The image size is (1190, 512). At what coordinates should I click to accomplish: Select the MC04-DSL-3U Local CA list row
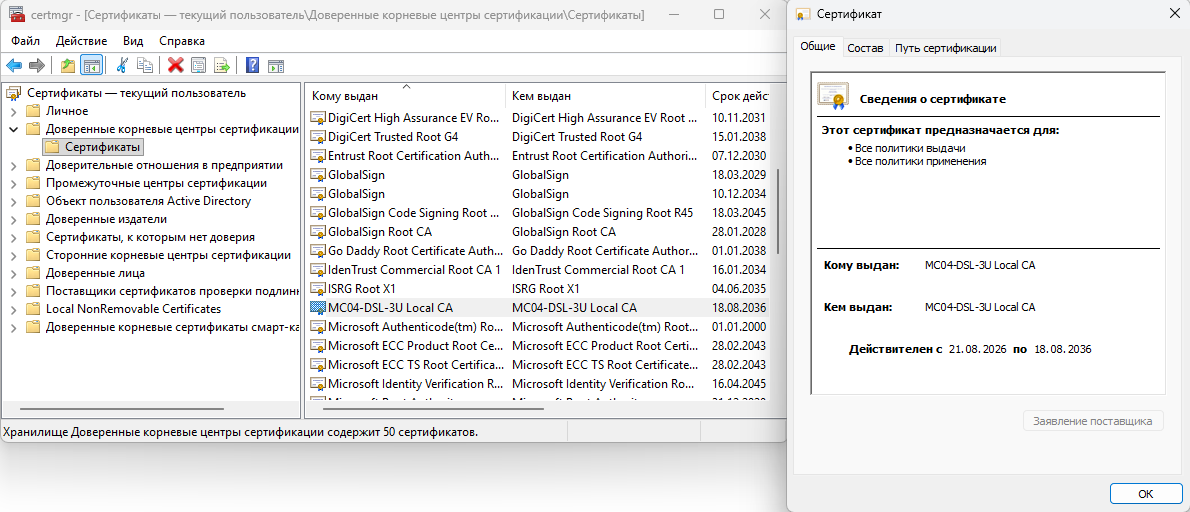[x=538, y=308]
